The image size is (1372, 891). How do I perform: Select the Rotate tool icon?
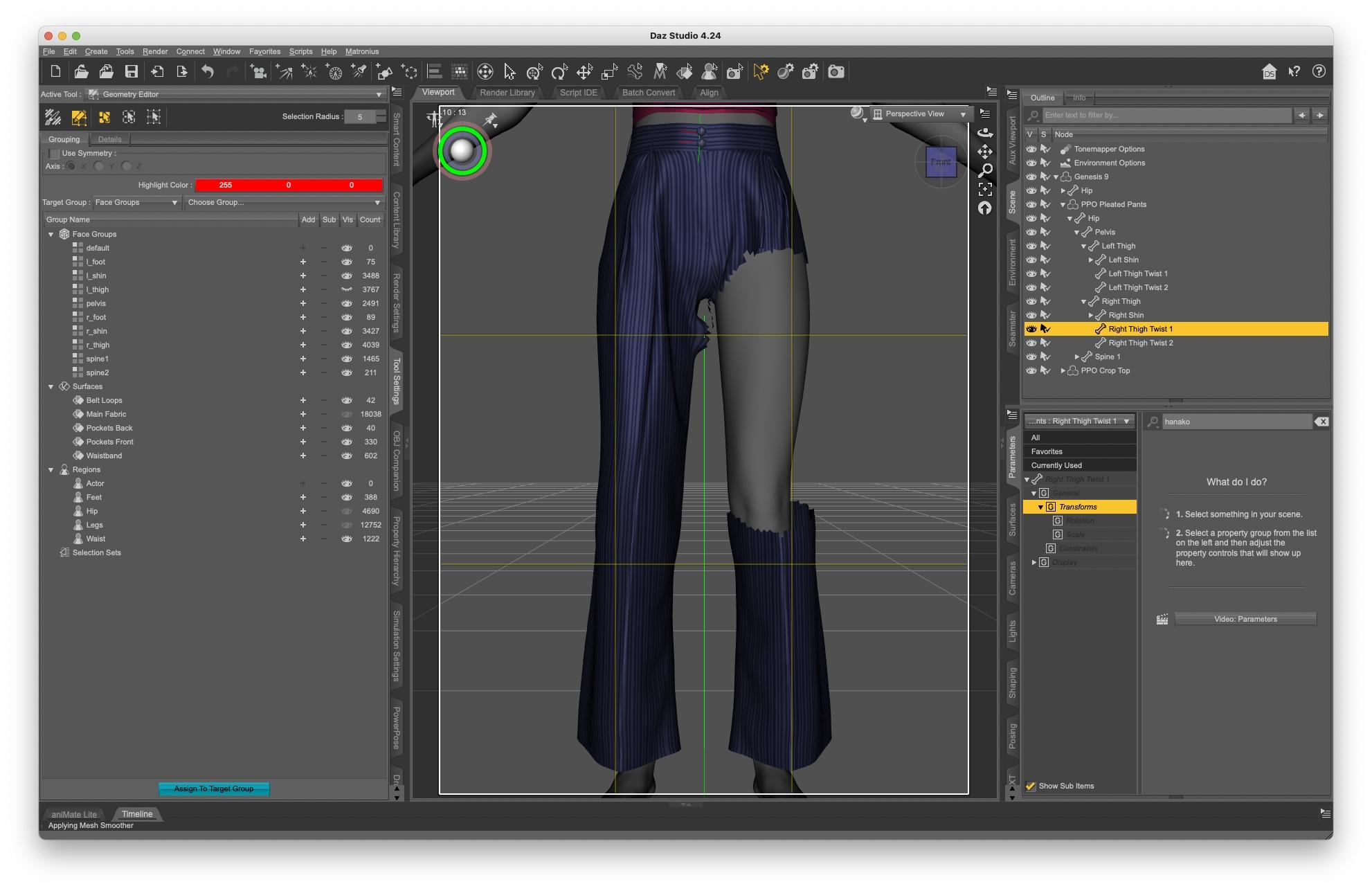[559, 71]
